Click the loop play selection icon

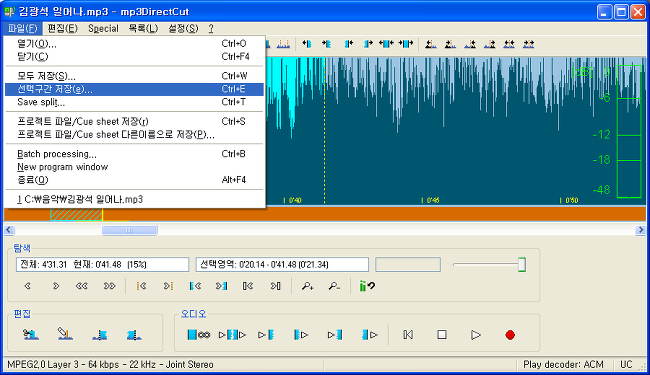199,334
